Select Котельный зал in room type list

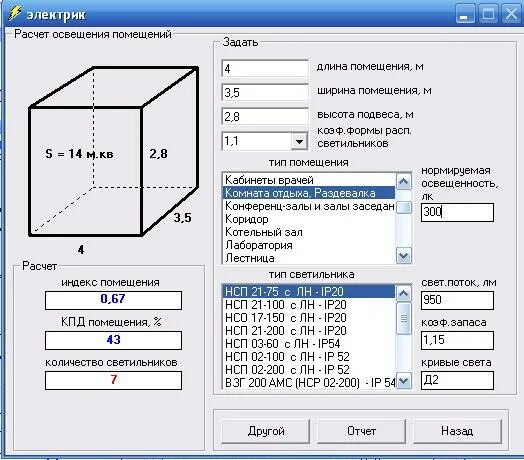pyautogui.click(x=308, y=232)
